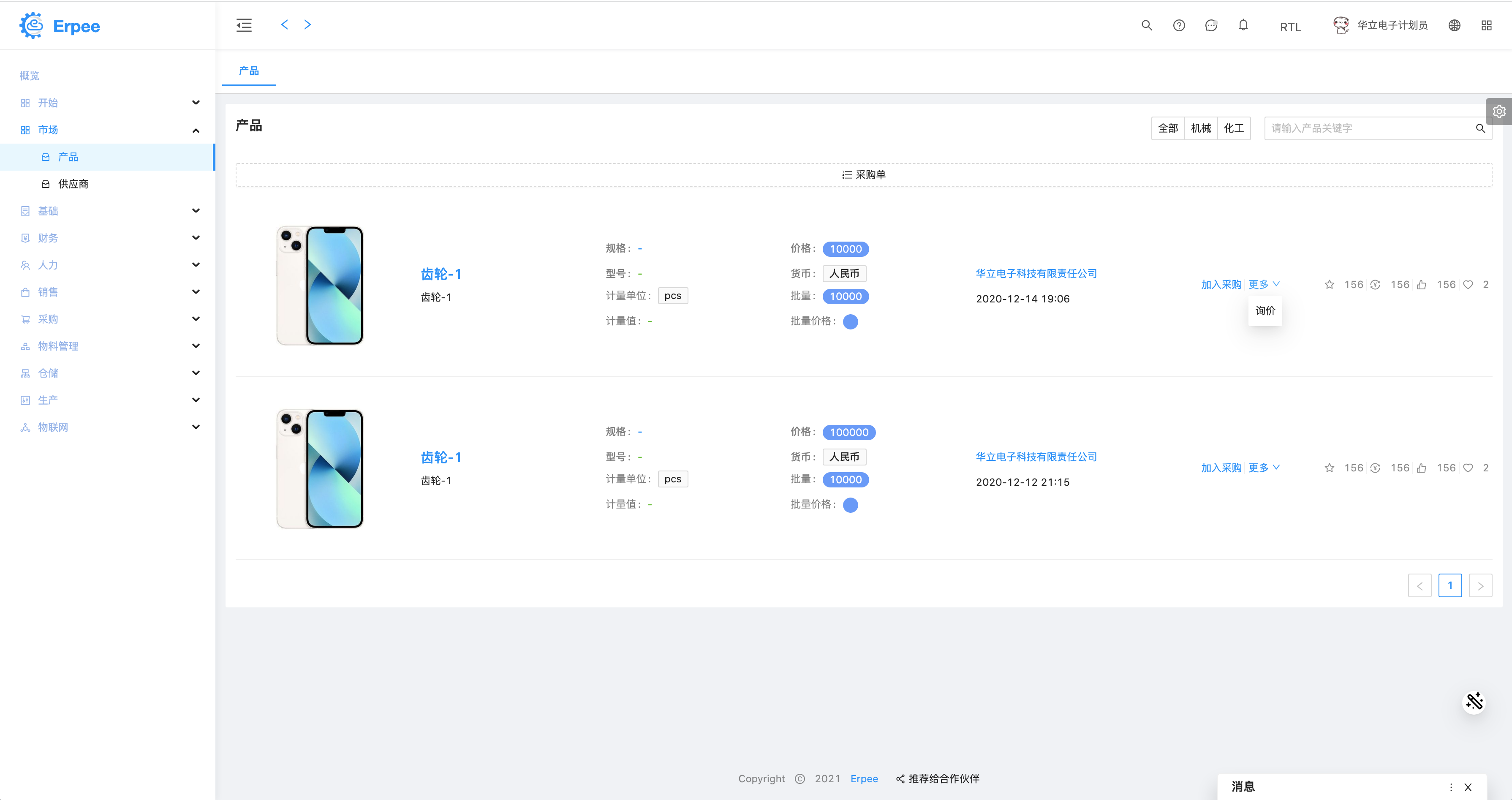Viewport: 1512px width, 800px height.
Task: Click the blue 批量价格 dot on first product
Action: pos(850,321)
